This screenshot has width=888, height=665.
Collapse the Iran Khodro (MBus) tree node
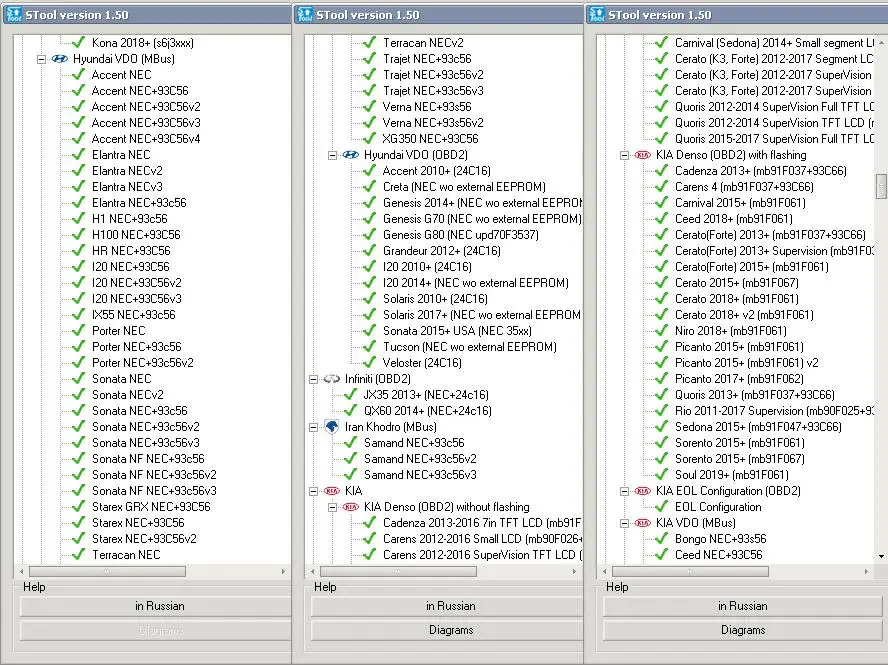(x=313, y=427)
